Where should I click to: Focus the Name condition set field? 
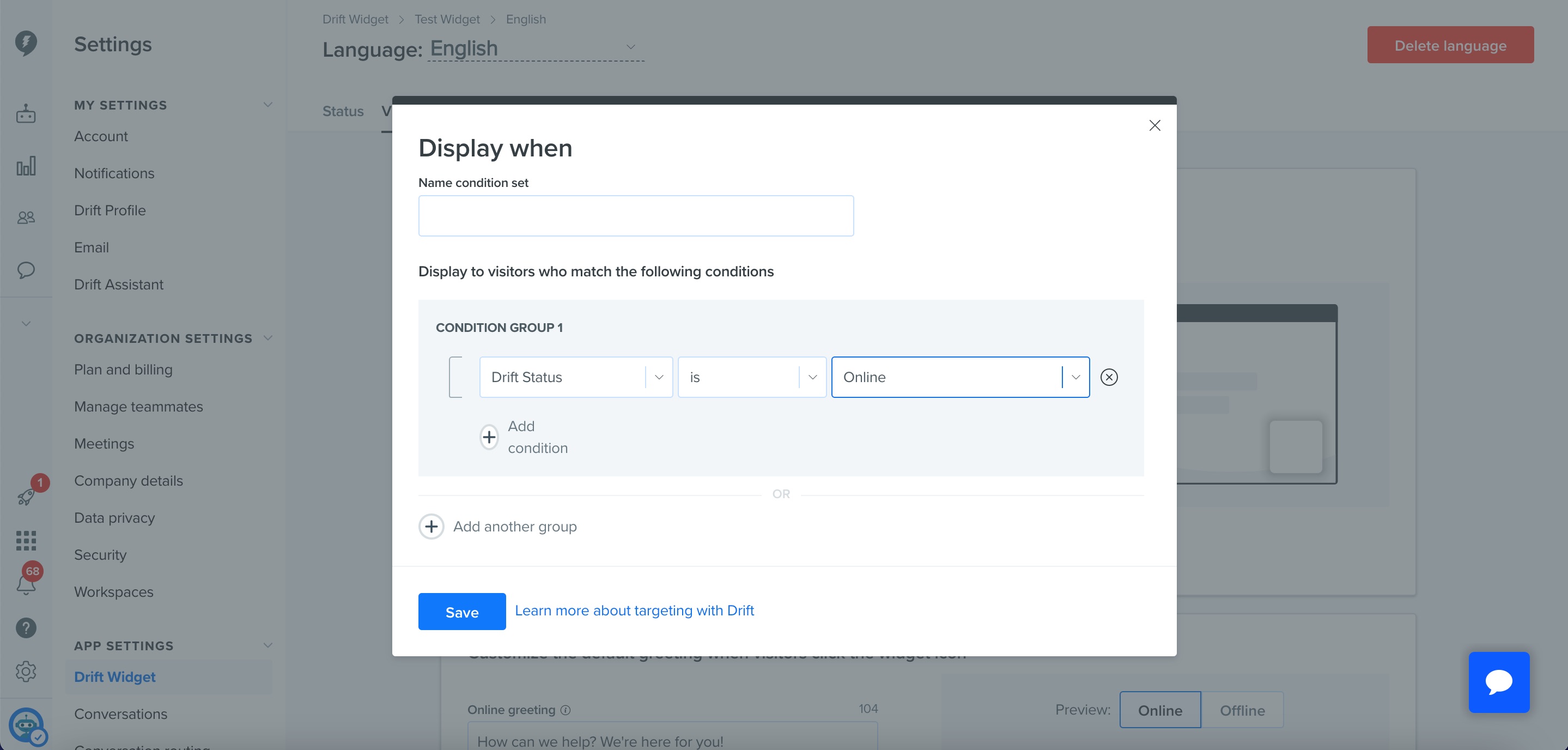coord(636,215)
